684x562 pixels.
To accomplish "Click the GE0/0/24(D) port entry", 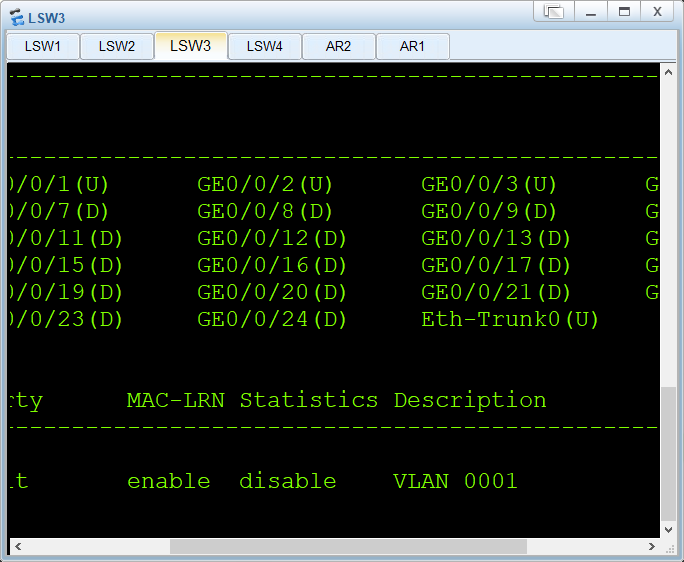I will (272, 320).
